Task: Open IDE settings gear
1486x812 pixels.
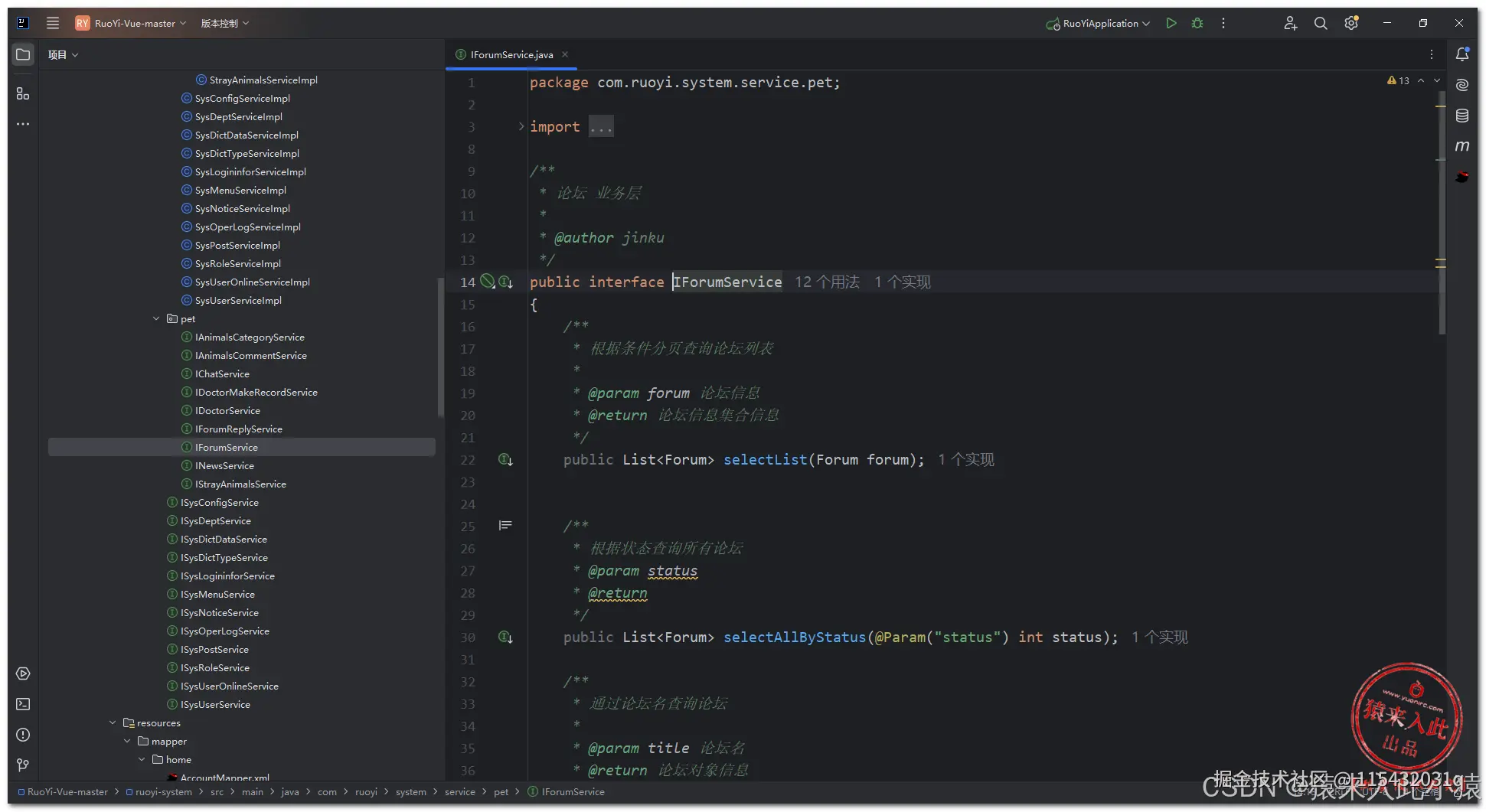Action: tap(1351, 23)
